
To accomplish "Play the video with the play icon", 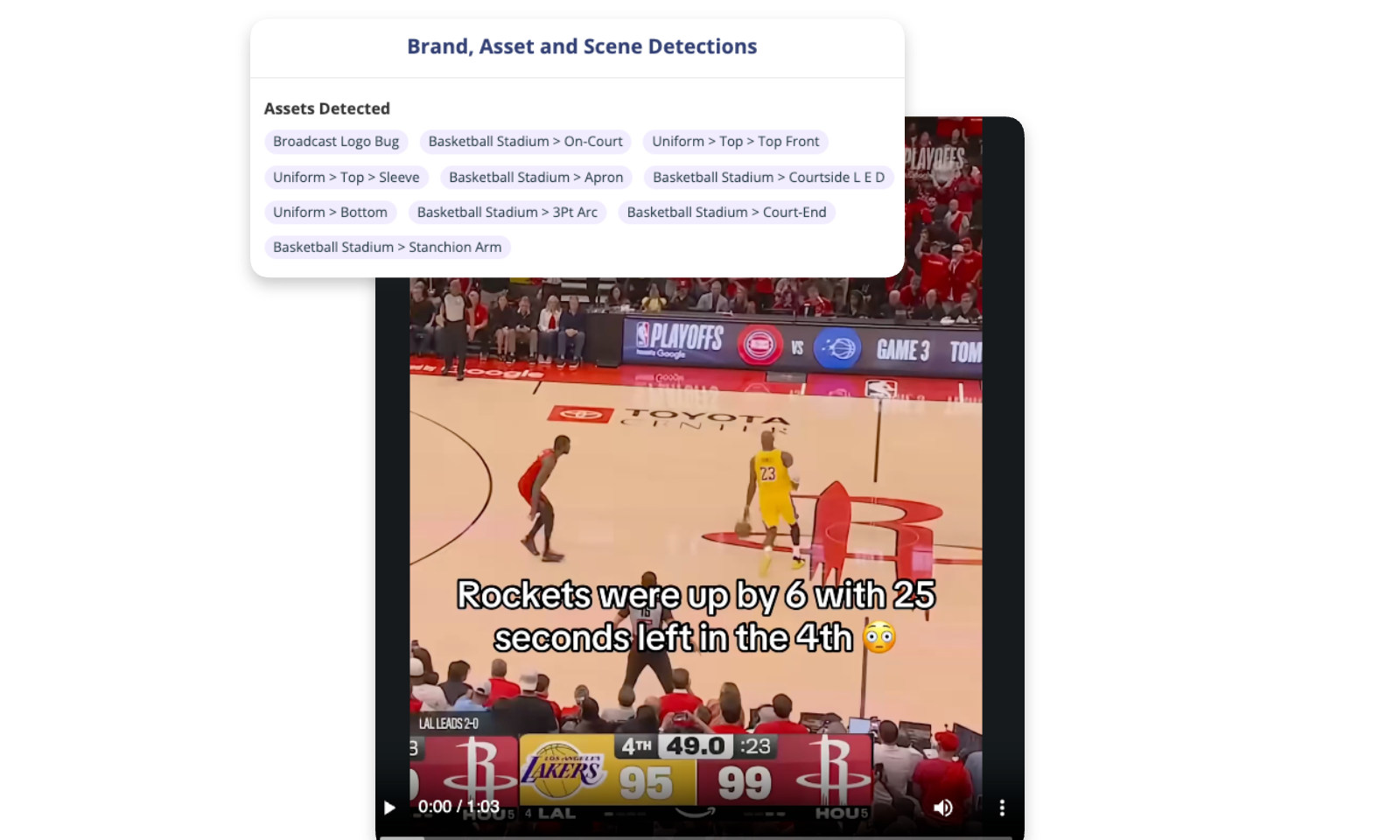I will [390, 808].
